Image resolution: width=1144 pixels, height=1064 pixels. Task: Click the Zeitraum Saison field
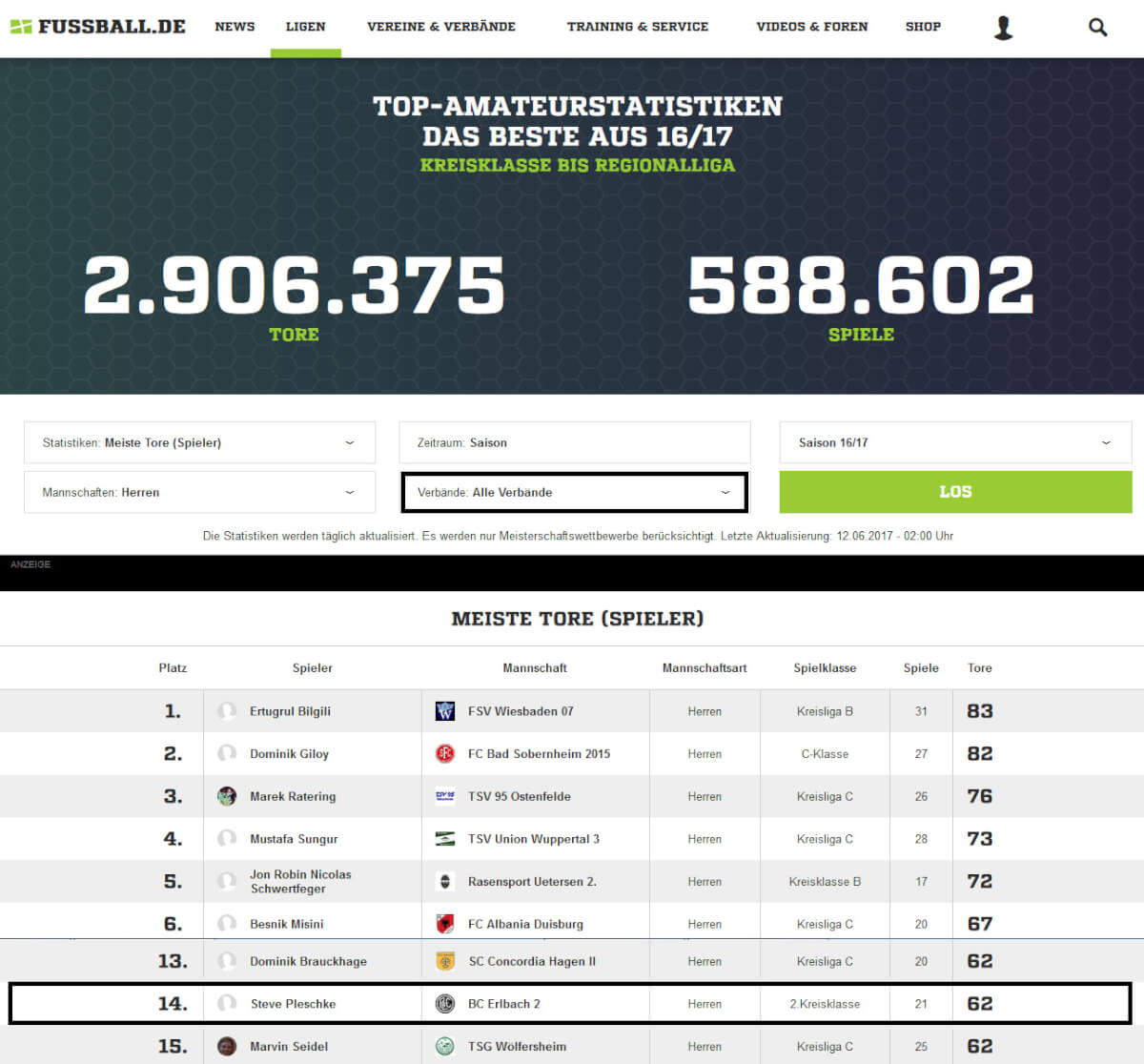(x=575, y=442)
